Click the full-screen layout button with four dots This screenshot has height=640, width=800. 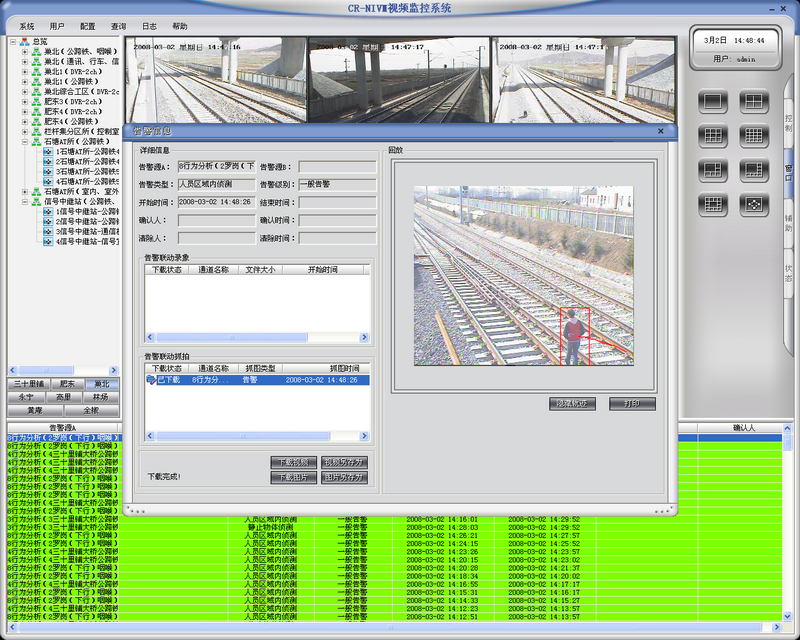pyautogui.click(x=754, y=204)
